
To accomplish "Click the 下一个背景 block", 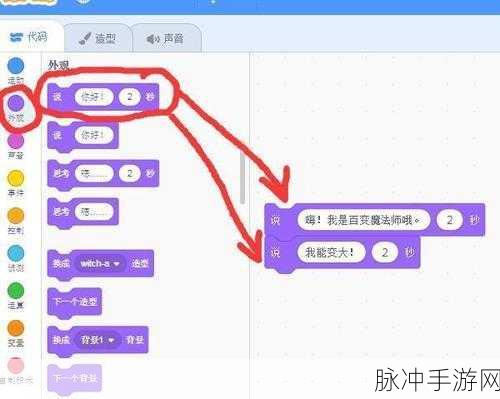I will (x=75, y=378).
